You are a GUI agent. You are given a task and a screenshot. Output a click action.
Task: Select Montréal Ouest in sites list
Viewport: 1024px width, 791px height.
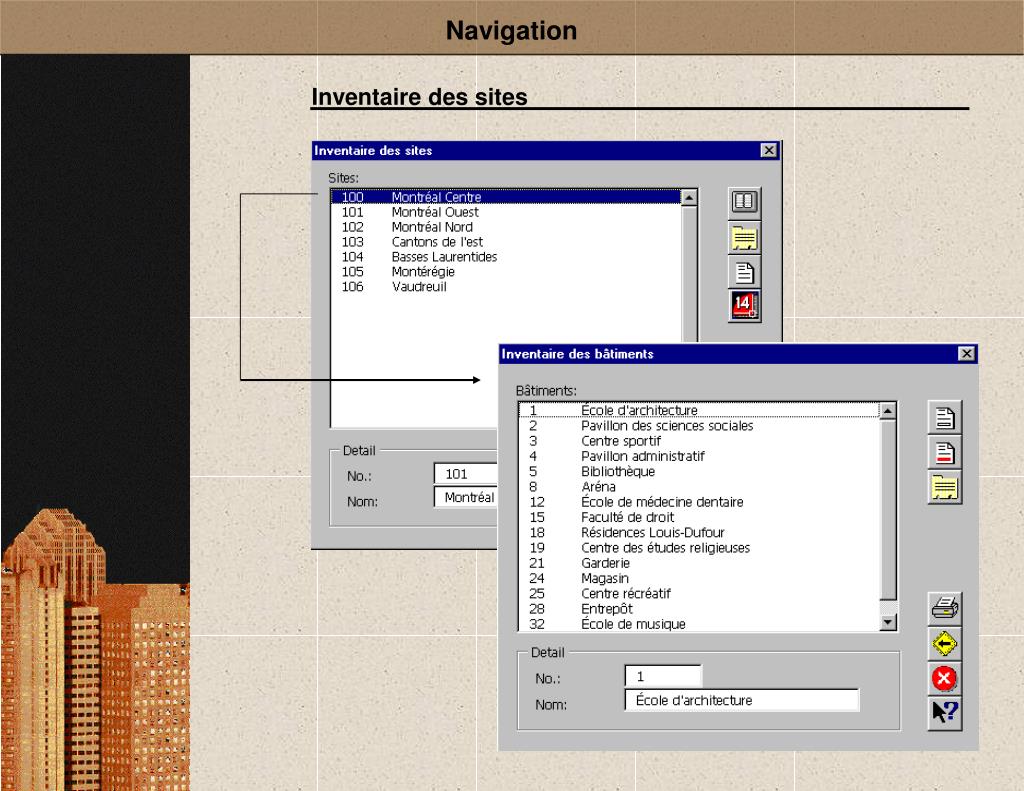click(505, 212)
